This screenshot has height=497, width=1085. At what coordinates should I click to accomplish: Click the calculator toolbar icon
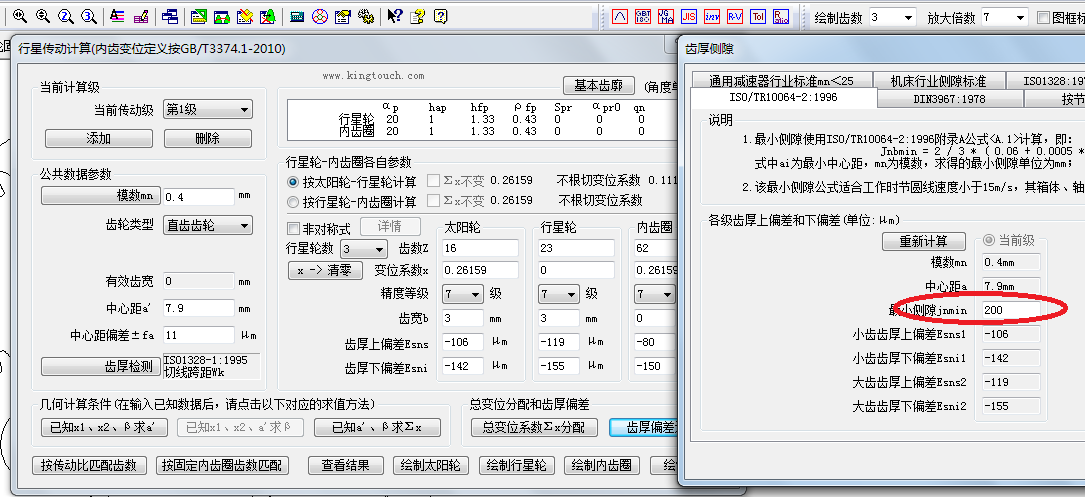[297, 17]
